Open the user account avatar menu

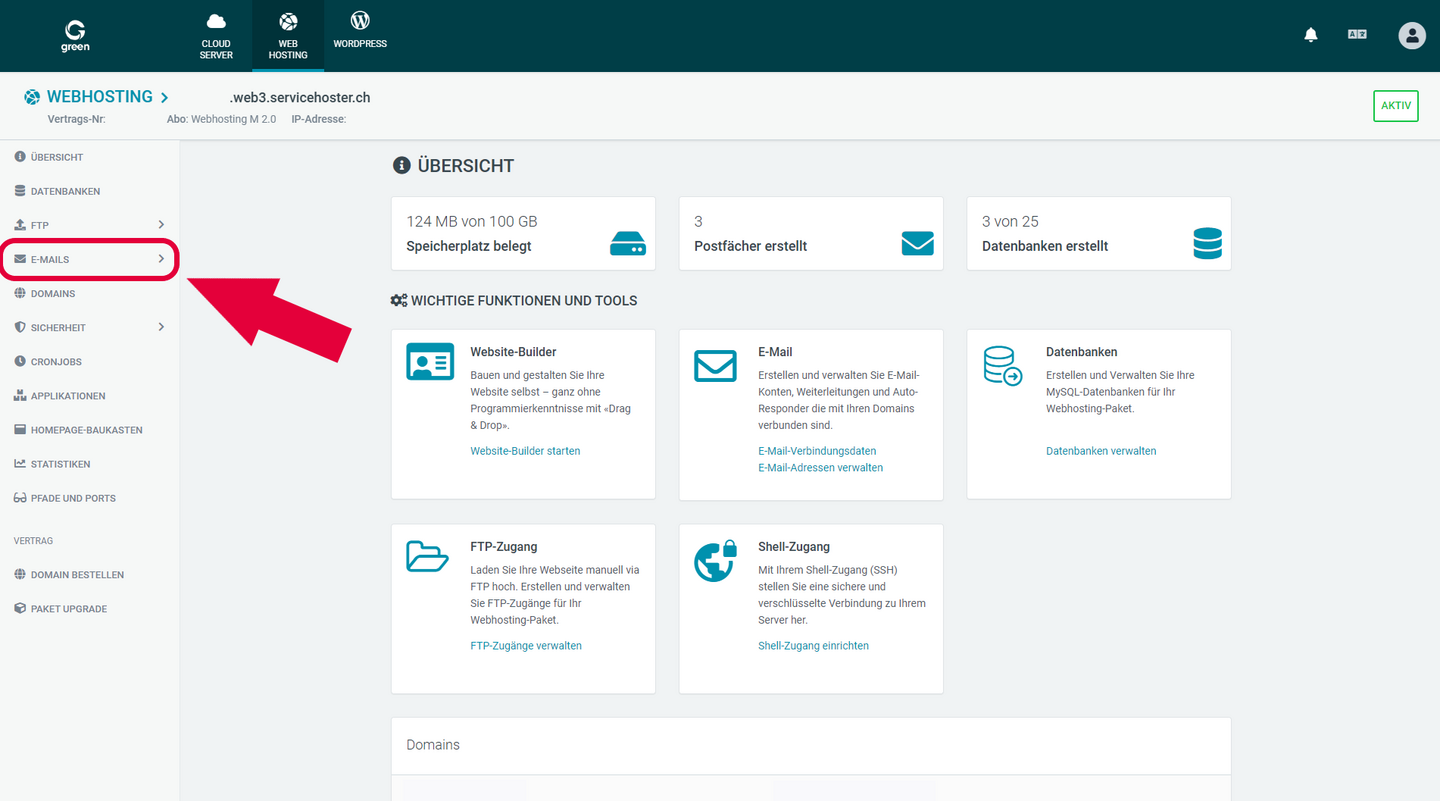(x=1412, y=36)
